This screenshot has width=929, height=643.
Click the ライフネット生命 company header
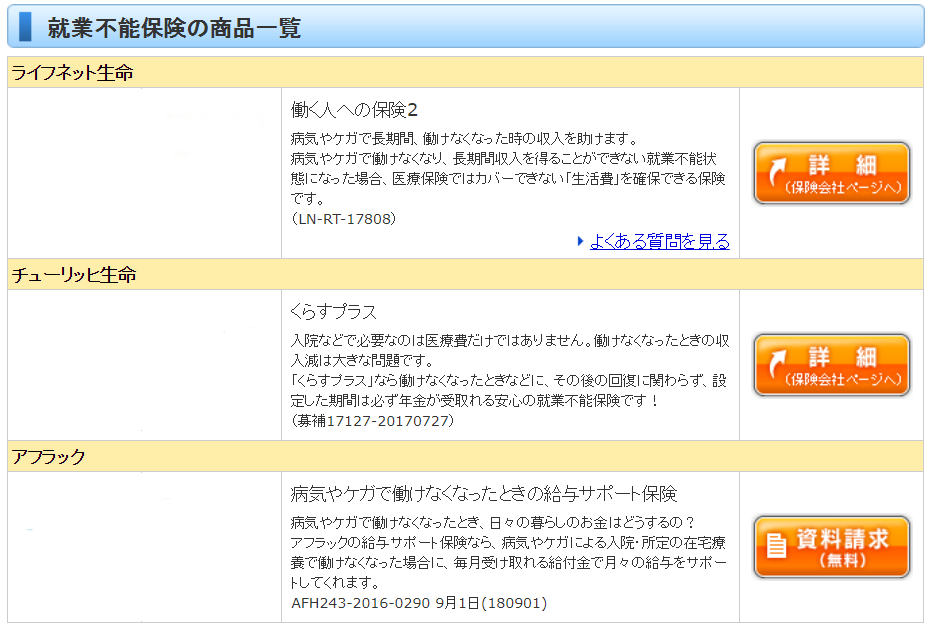465,72
